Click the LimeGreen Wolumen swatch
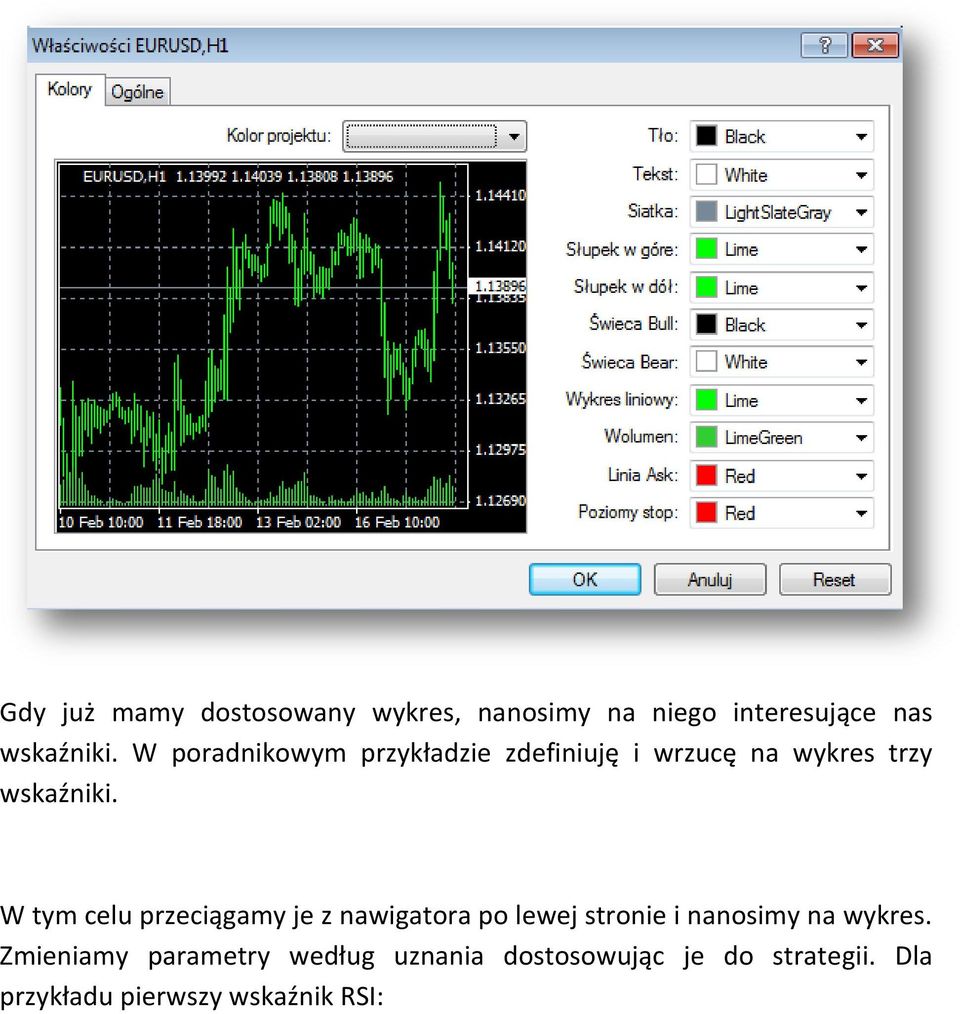The width and height of the screenshot is (960, 1014). [706, 438]
